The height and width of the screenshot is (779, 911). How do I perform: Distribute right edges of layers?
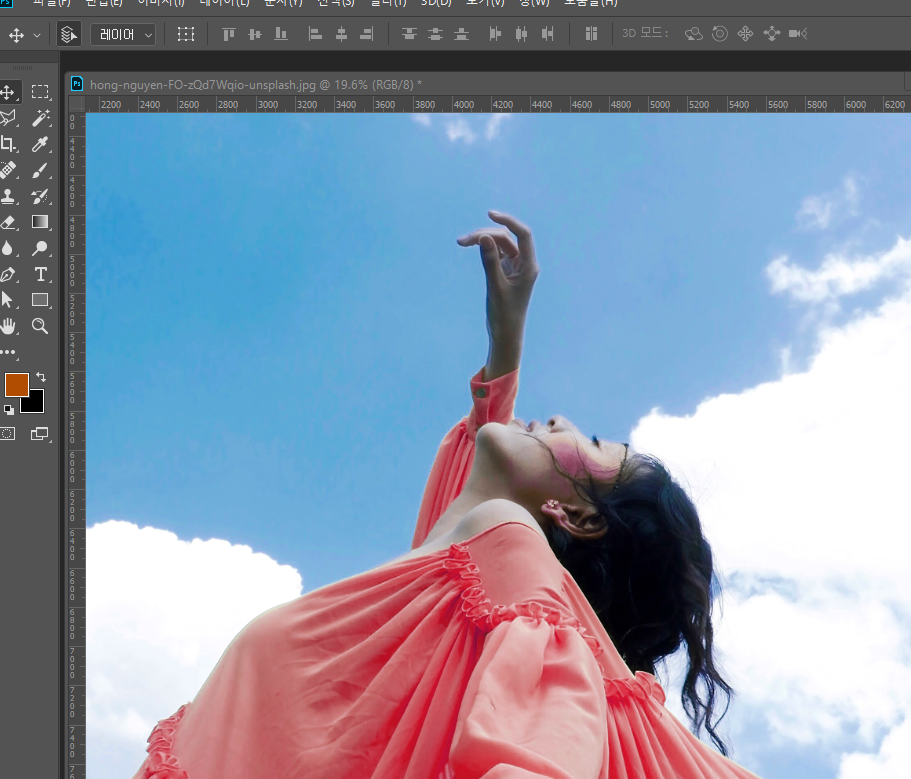coord(547,34)
